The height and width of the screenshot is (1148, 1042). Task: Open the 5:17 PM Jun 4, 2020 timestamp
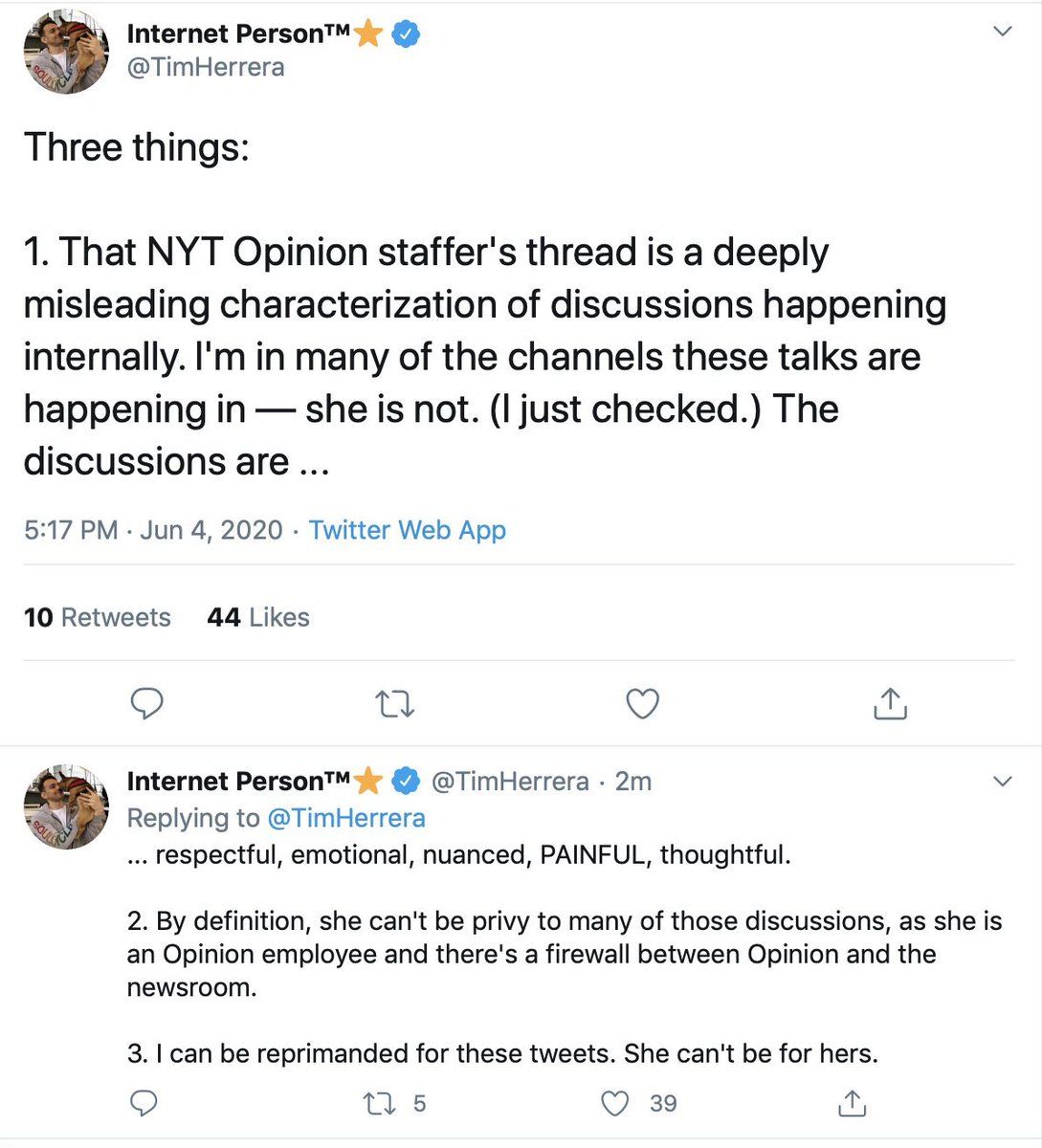[x=153, y=530]
